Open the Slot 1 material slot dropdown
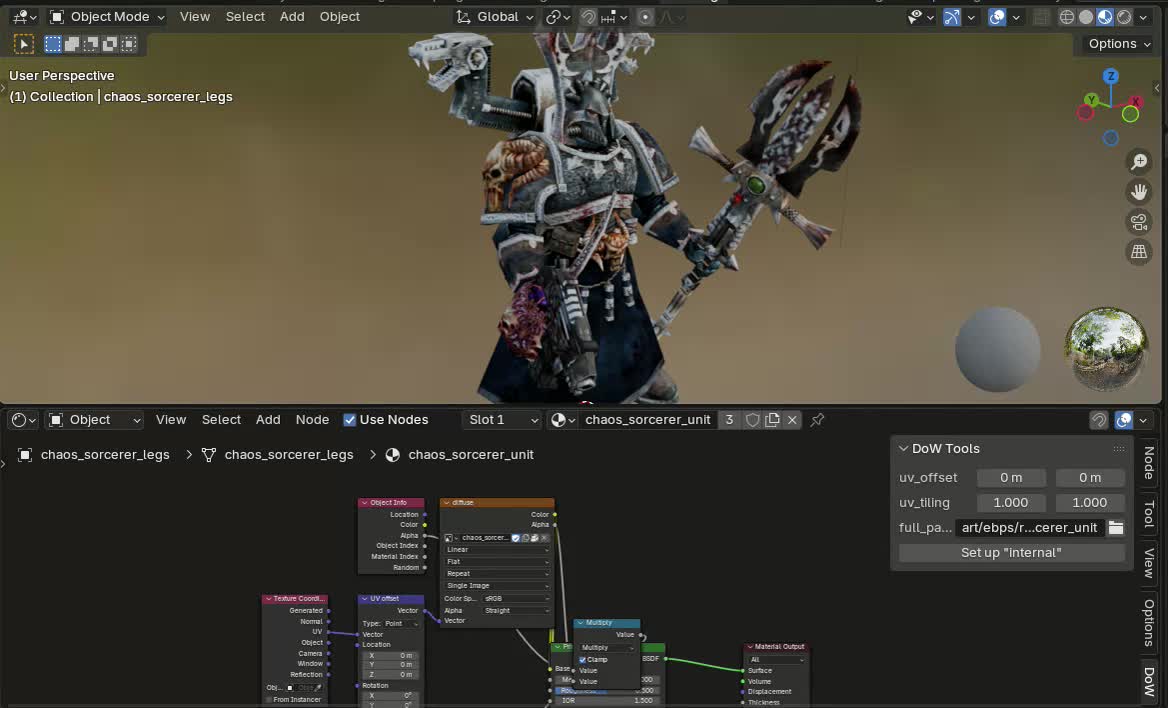 click(504, 420)
